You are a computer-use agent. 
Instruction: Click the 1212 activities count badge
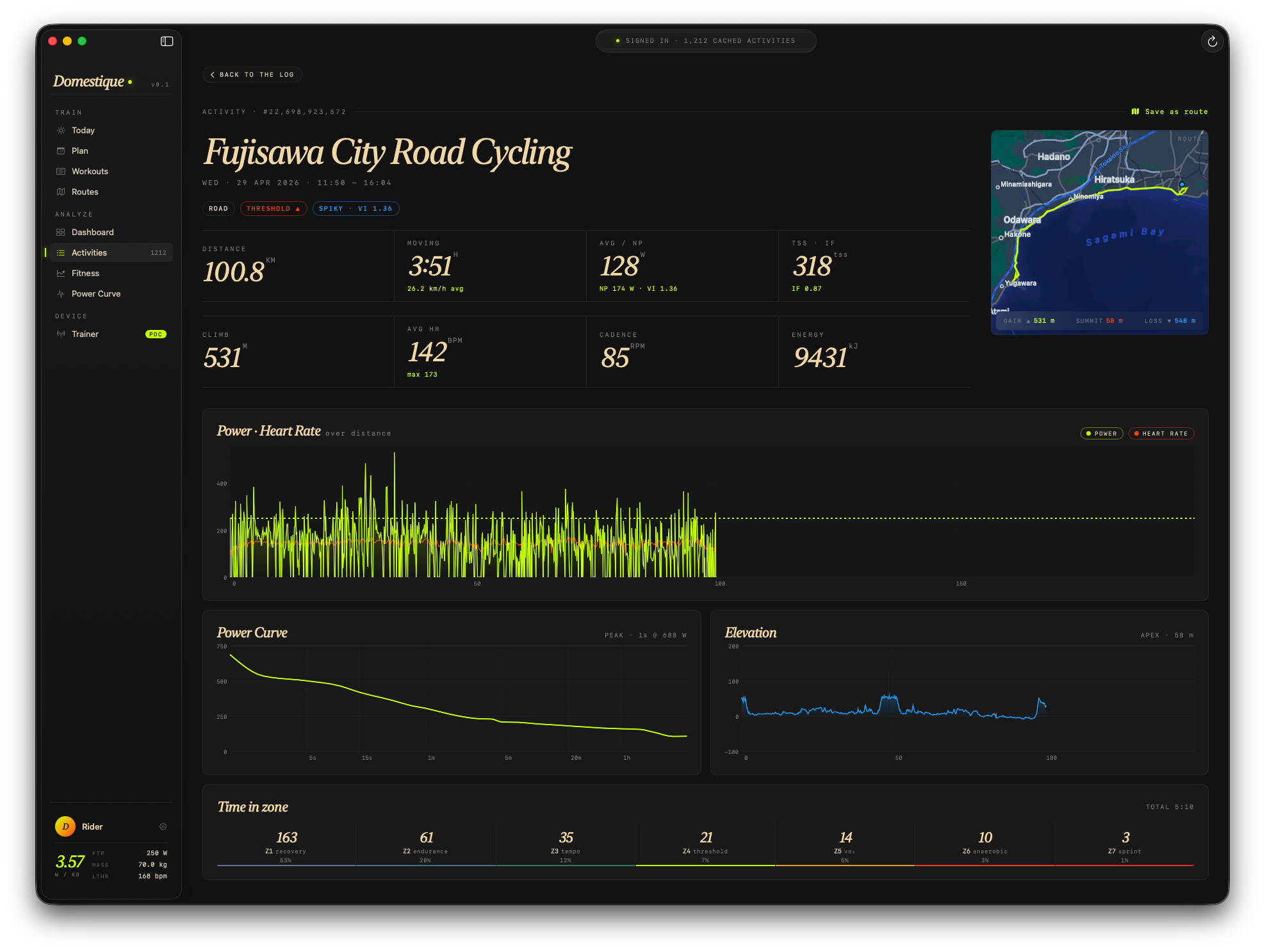pos(158,252)
